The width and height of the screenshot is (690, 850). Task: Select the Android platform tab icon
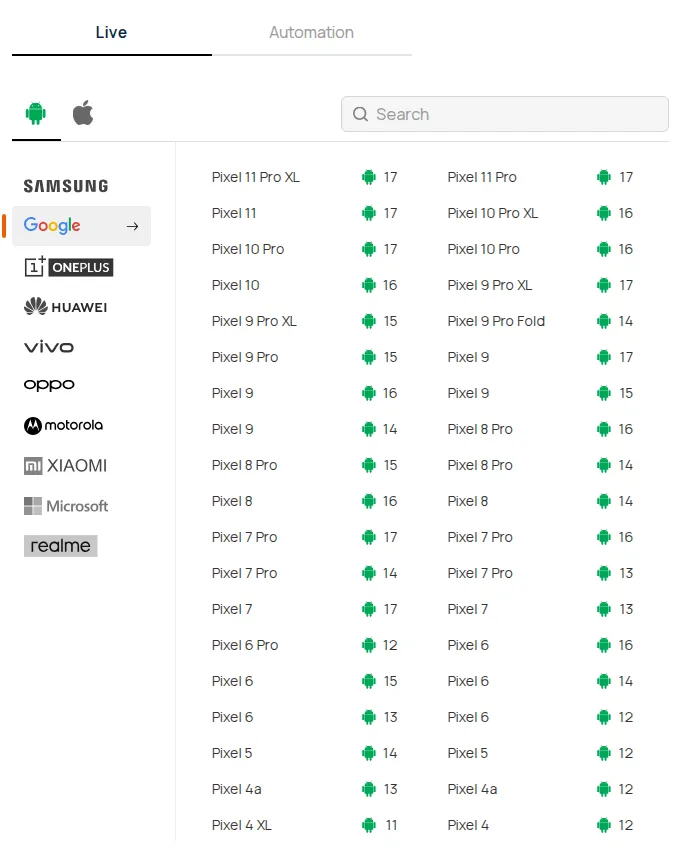(x=36, y=113)
